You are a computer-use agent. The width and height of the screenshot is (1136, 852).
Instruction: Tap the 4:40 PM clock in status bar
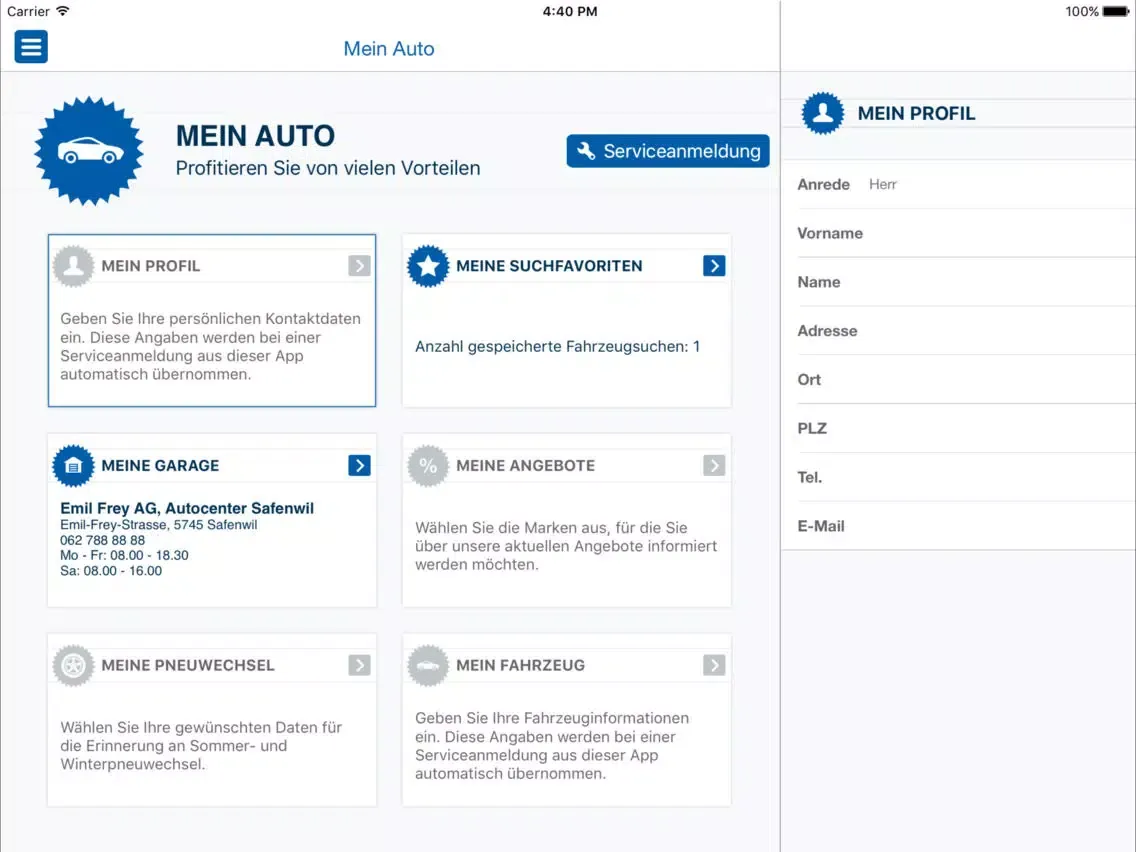tap(570, 11)
